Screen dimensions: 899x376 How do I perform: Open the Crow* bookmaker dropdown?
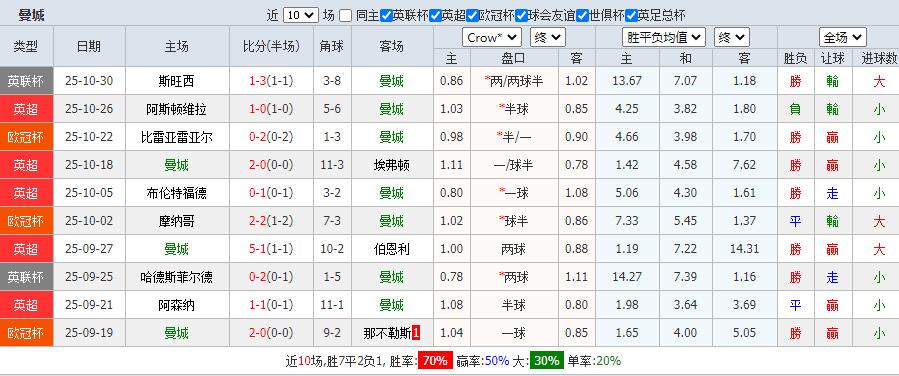492,38
